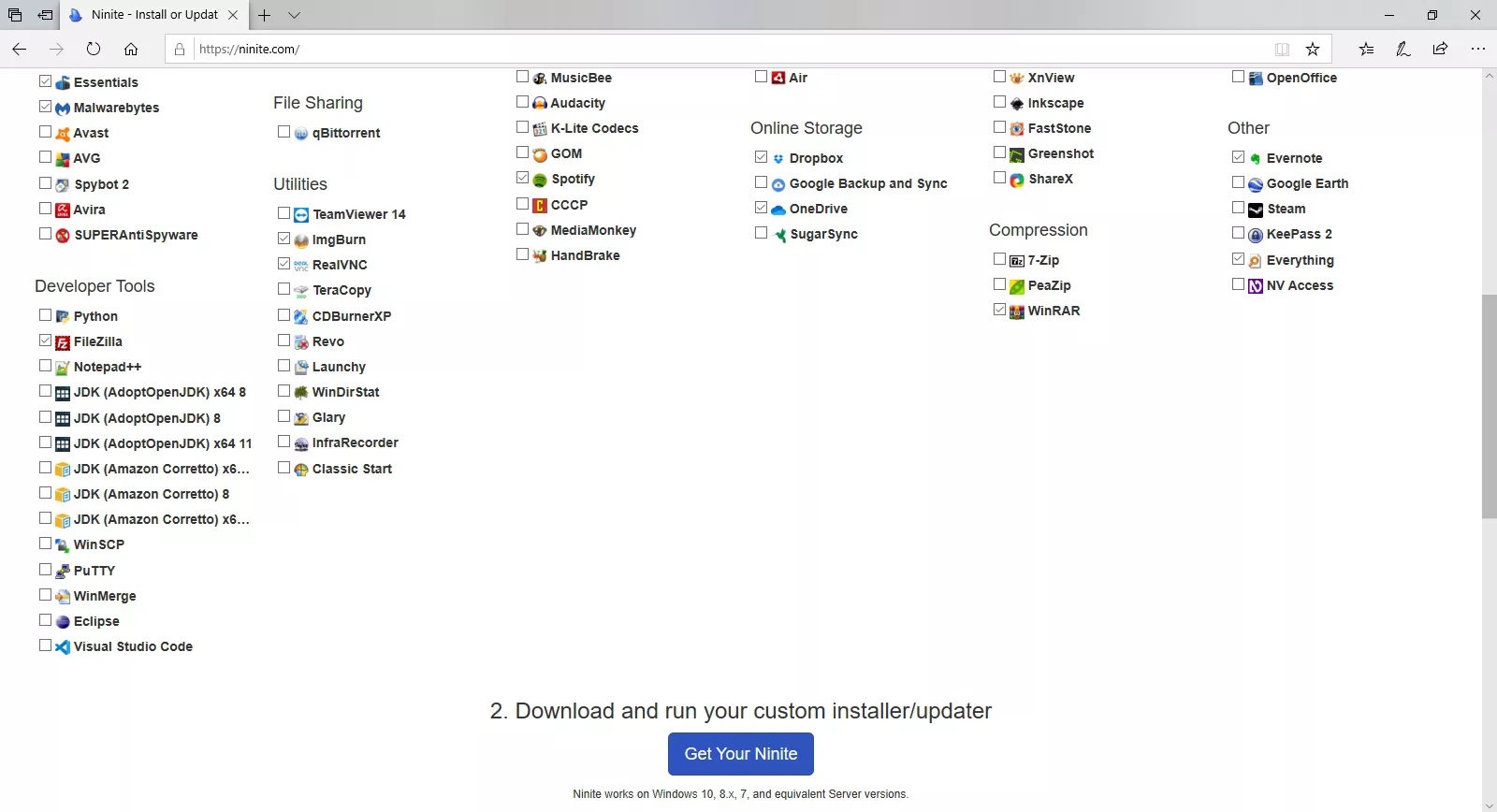Uncheck the Essentials checkbox
The image size is (1497, 812).
[x=45, y=81]
